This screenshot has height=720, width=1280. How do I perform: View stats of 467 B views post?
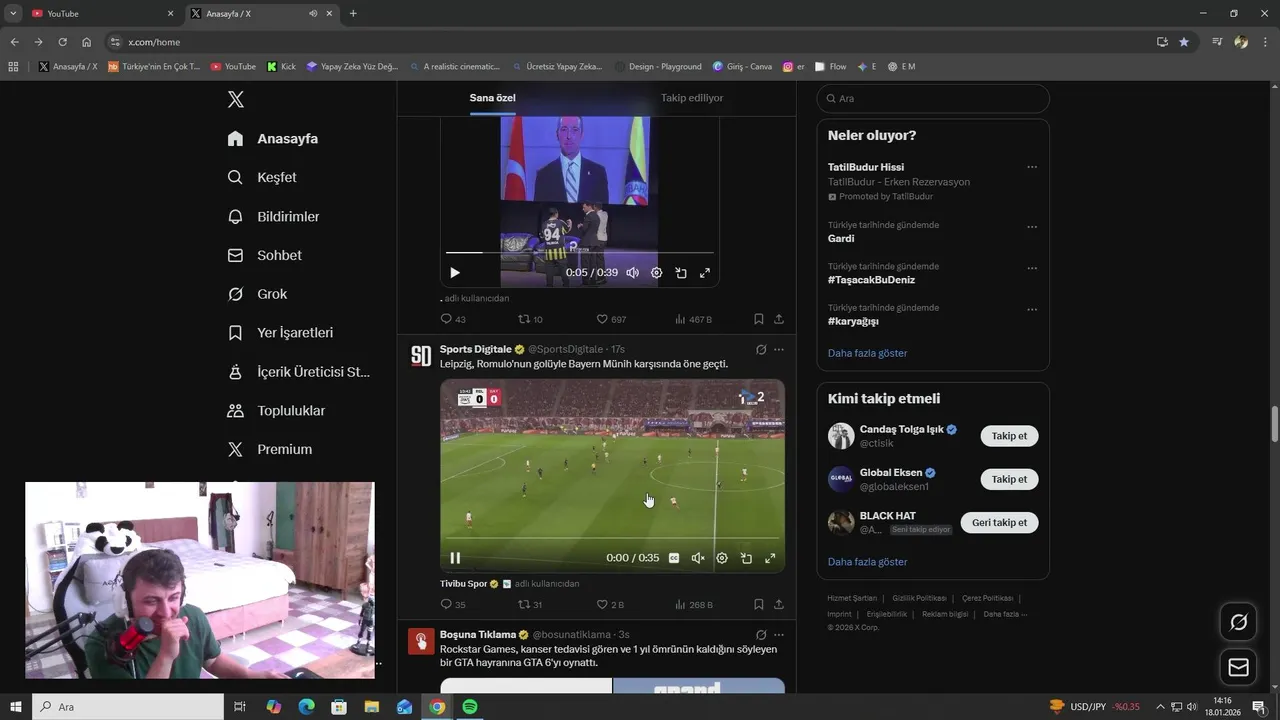point(693,319)
